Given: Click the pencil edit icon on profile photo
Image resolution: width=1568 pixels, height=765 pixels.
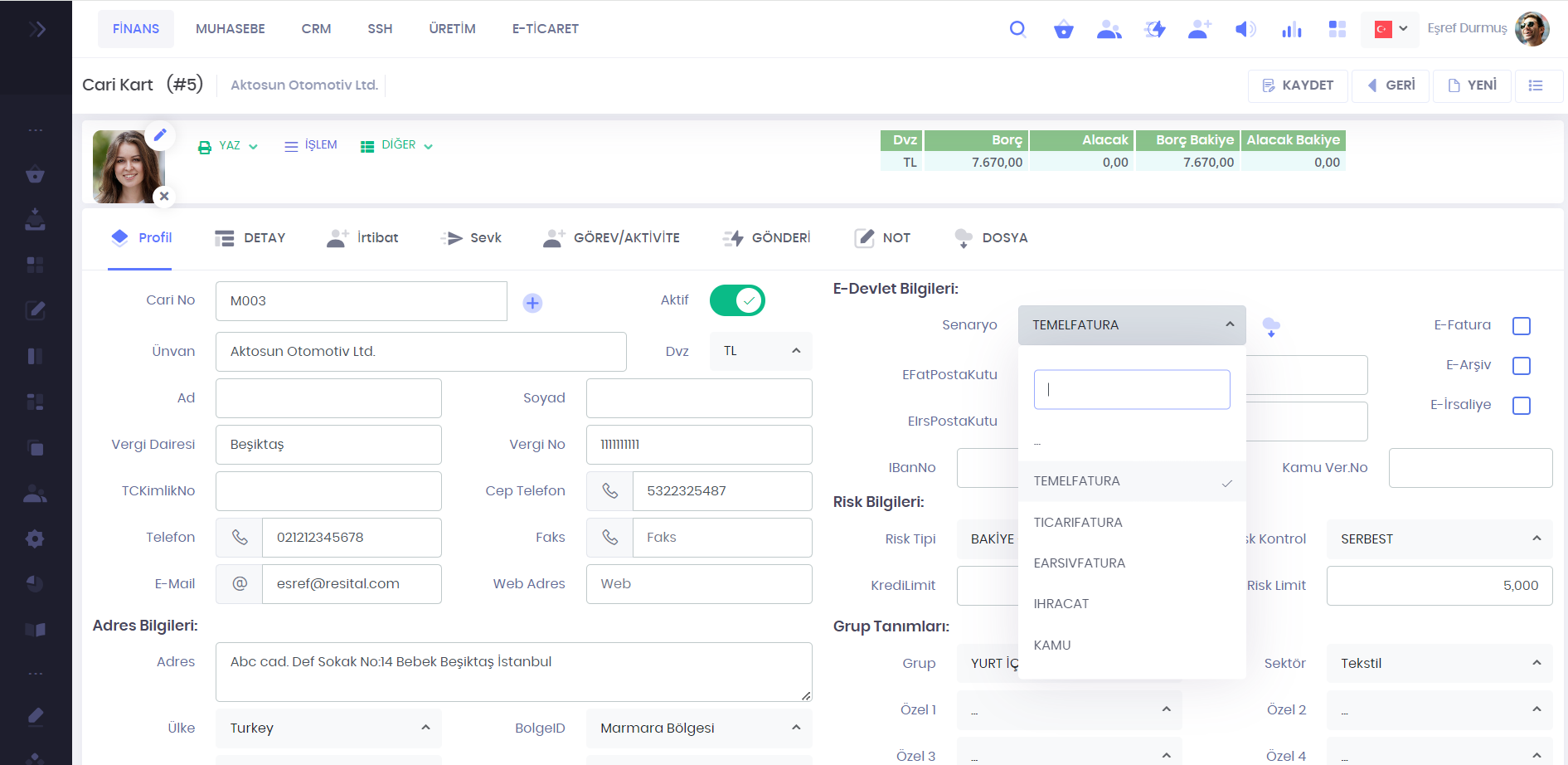Looking at the screenshot, I should click(160, 134).
